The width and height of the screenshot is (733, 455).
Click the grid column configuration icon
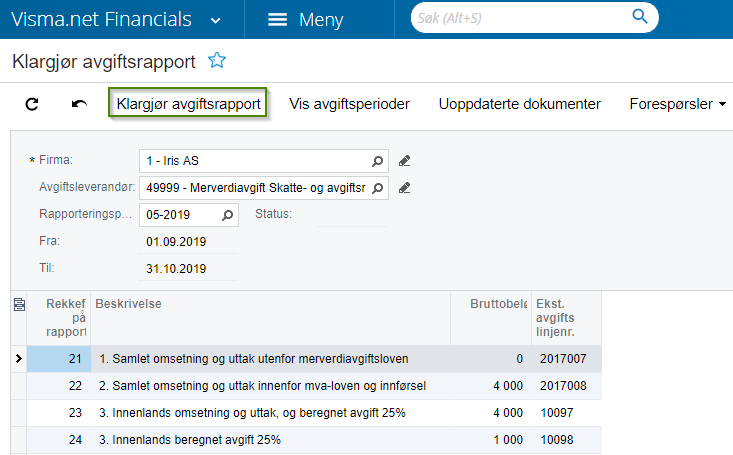tap(19, 304)
